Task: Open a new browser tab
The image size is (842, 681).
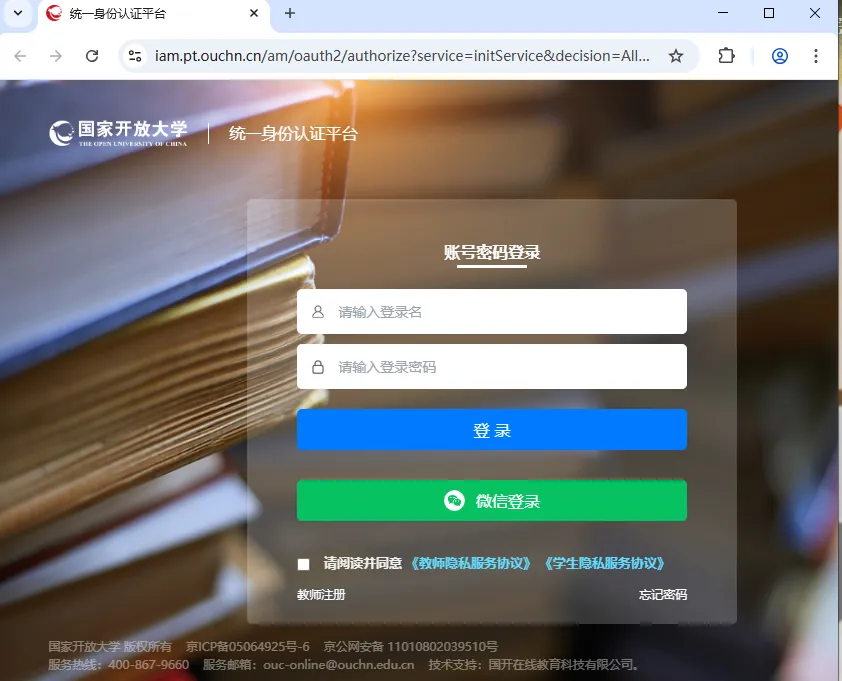Action: [x=290, y=13]
